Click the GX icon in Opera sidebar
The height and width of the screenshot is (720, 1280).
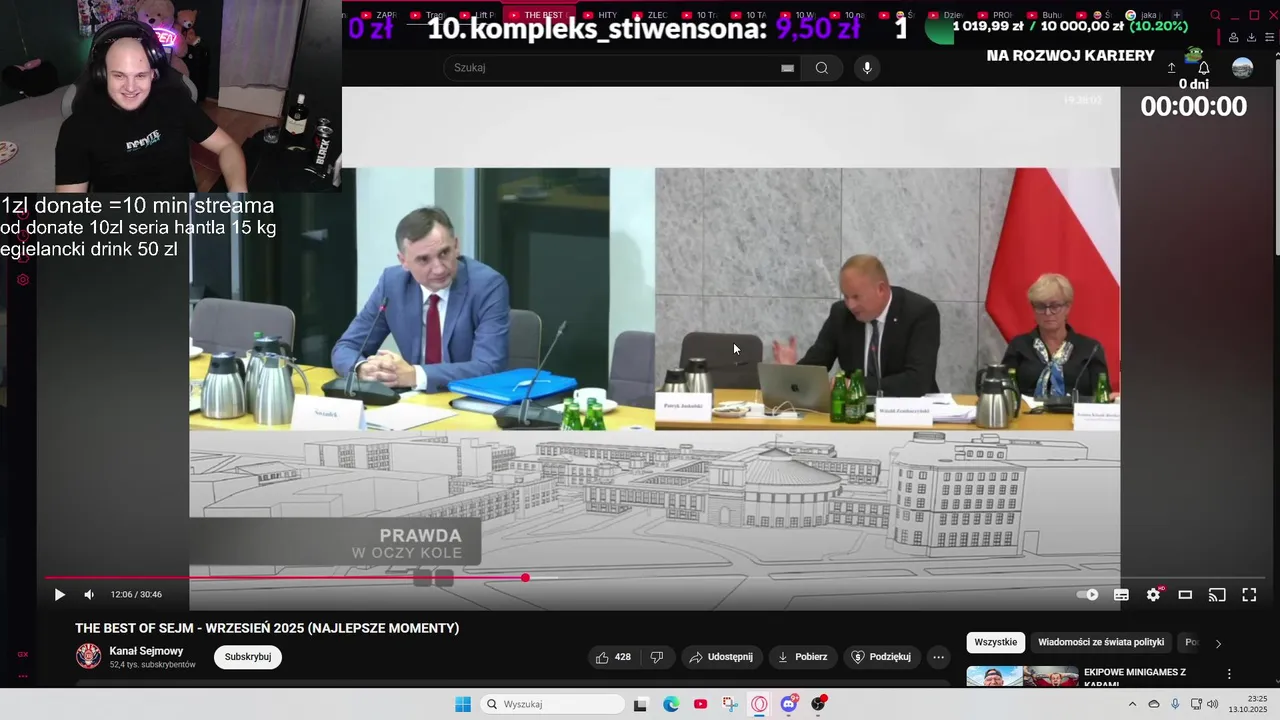tap(22, 654)
